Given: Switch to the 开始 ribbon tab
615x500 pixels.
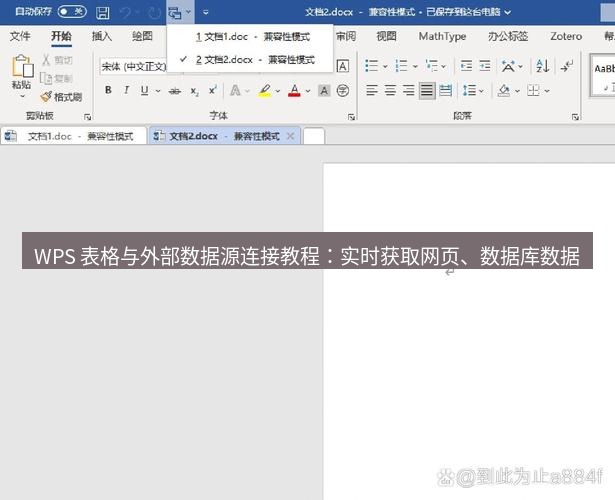Looking at the screenshot, I should pos(62,36).
